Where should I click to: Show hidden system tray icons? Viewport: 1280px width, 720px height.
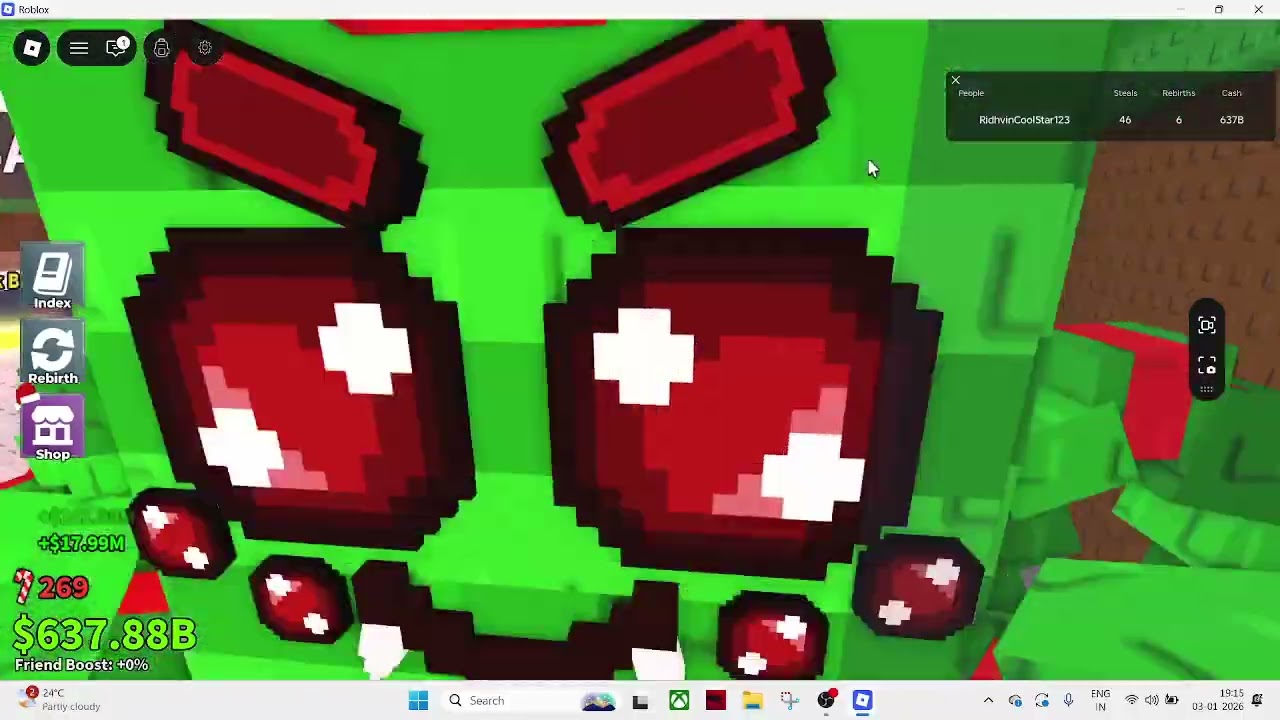988,701
